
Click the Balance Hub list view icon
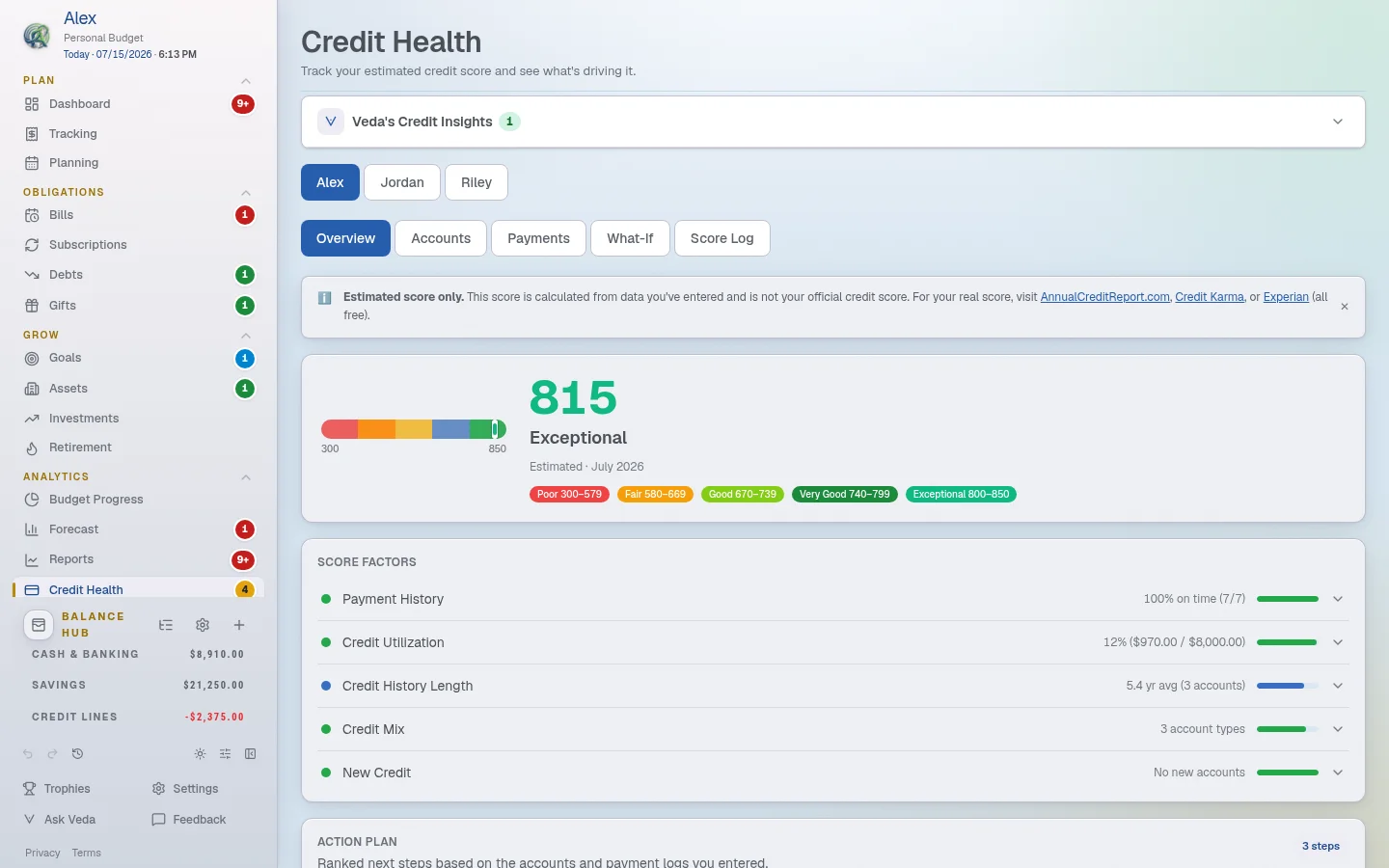point(166,625)
